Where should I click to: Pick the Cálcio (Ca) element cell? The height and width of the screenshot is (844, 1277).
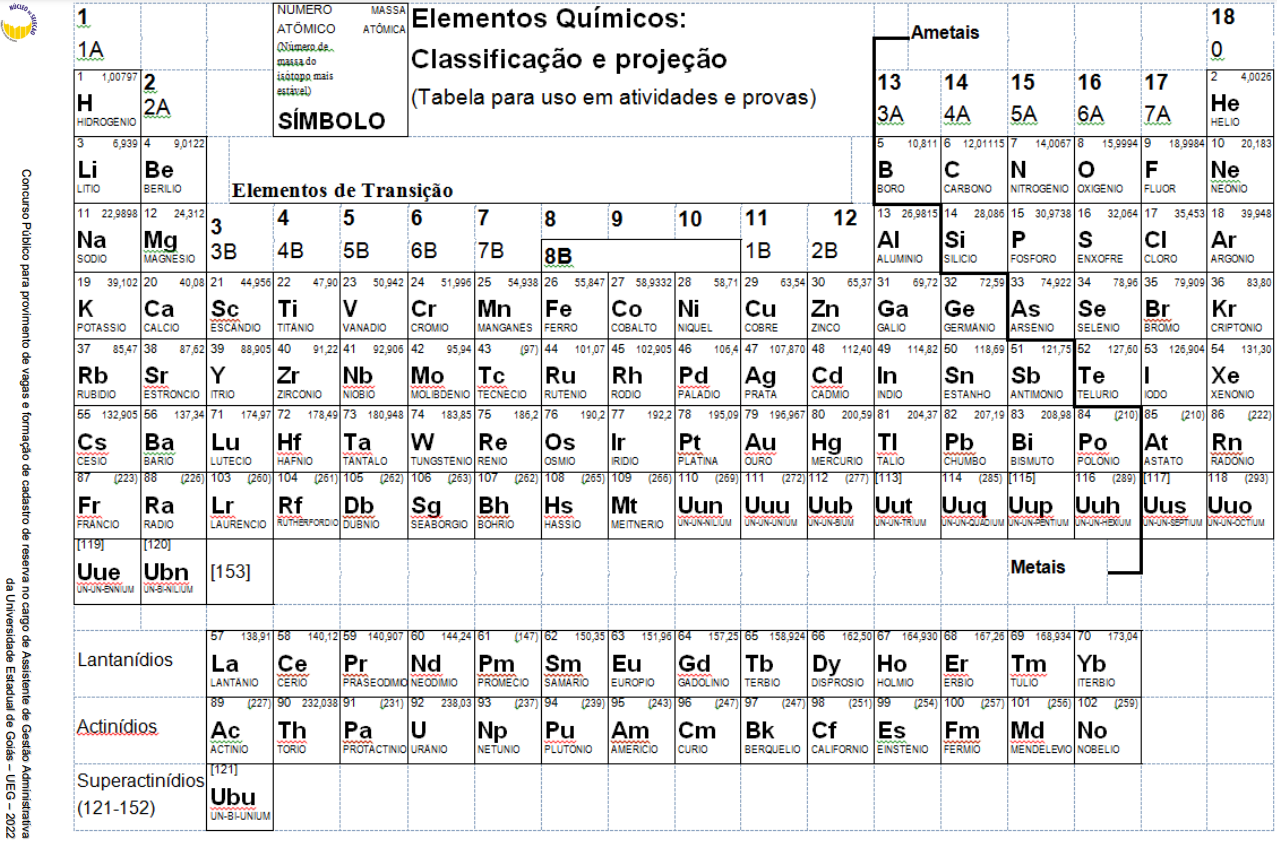174,305
